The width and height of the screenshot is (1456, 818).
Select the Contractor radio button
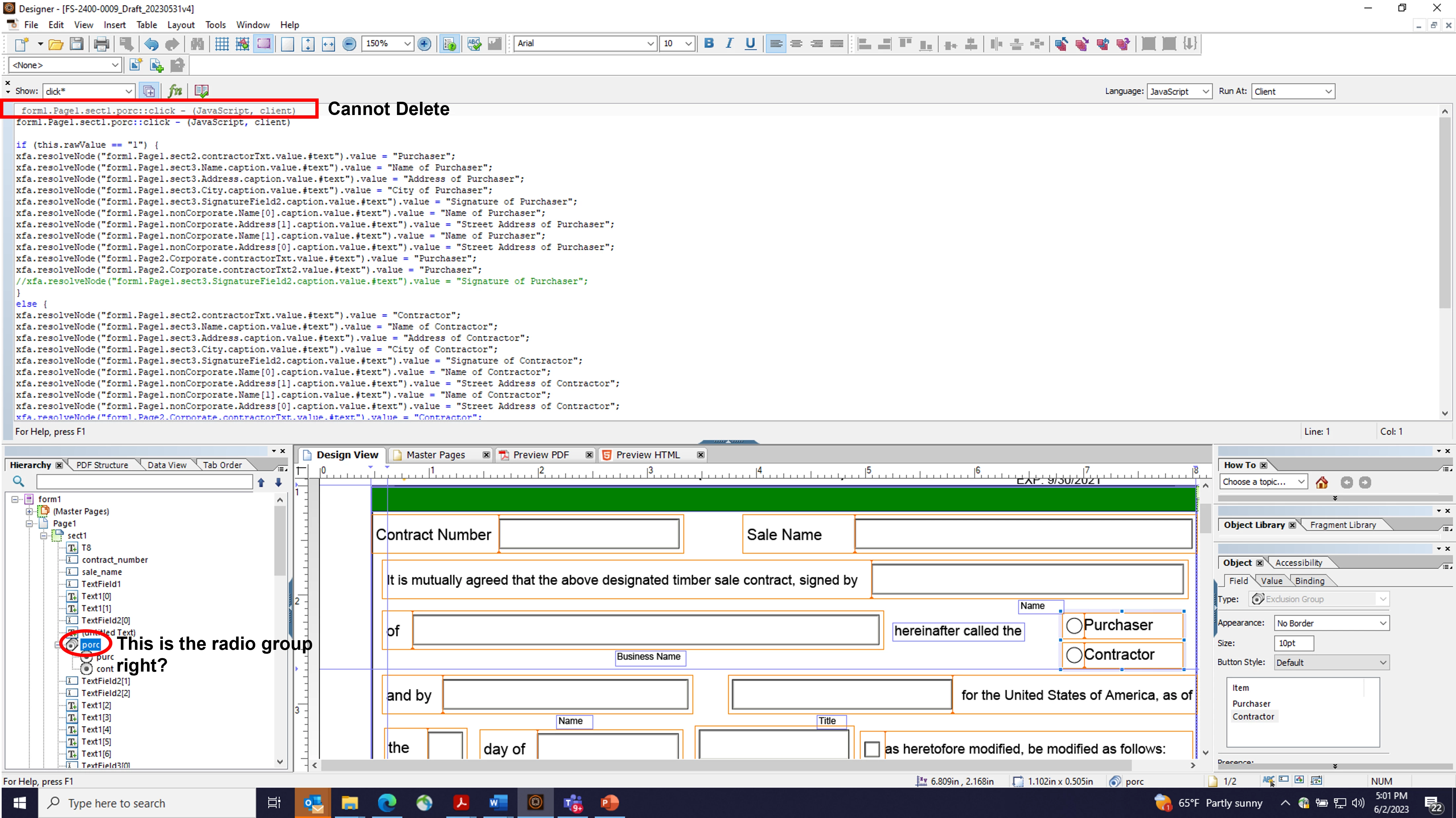pyautogui.click(x=1074, y=655)
